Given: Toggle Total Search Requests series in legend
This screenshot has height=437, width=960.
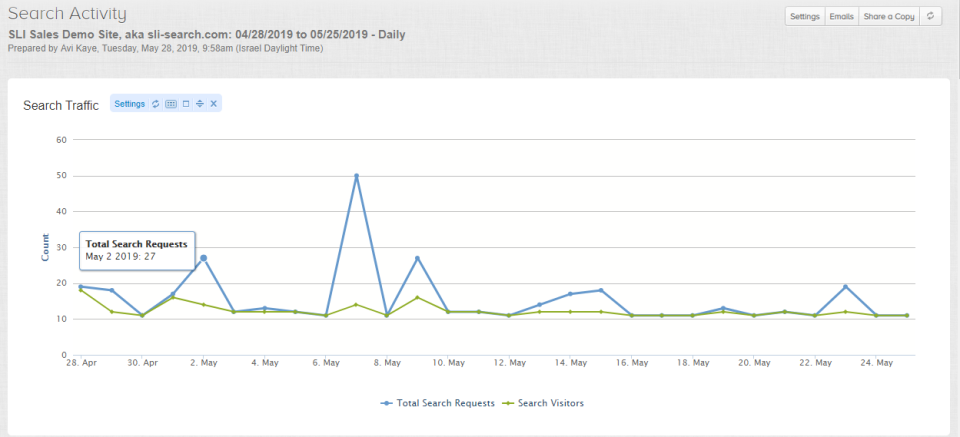Looking at the screenshot, I should [x=437, y=403].
